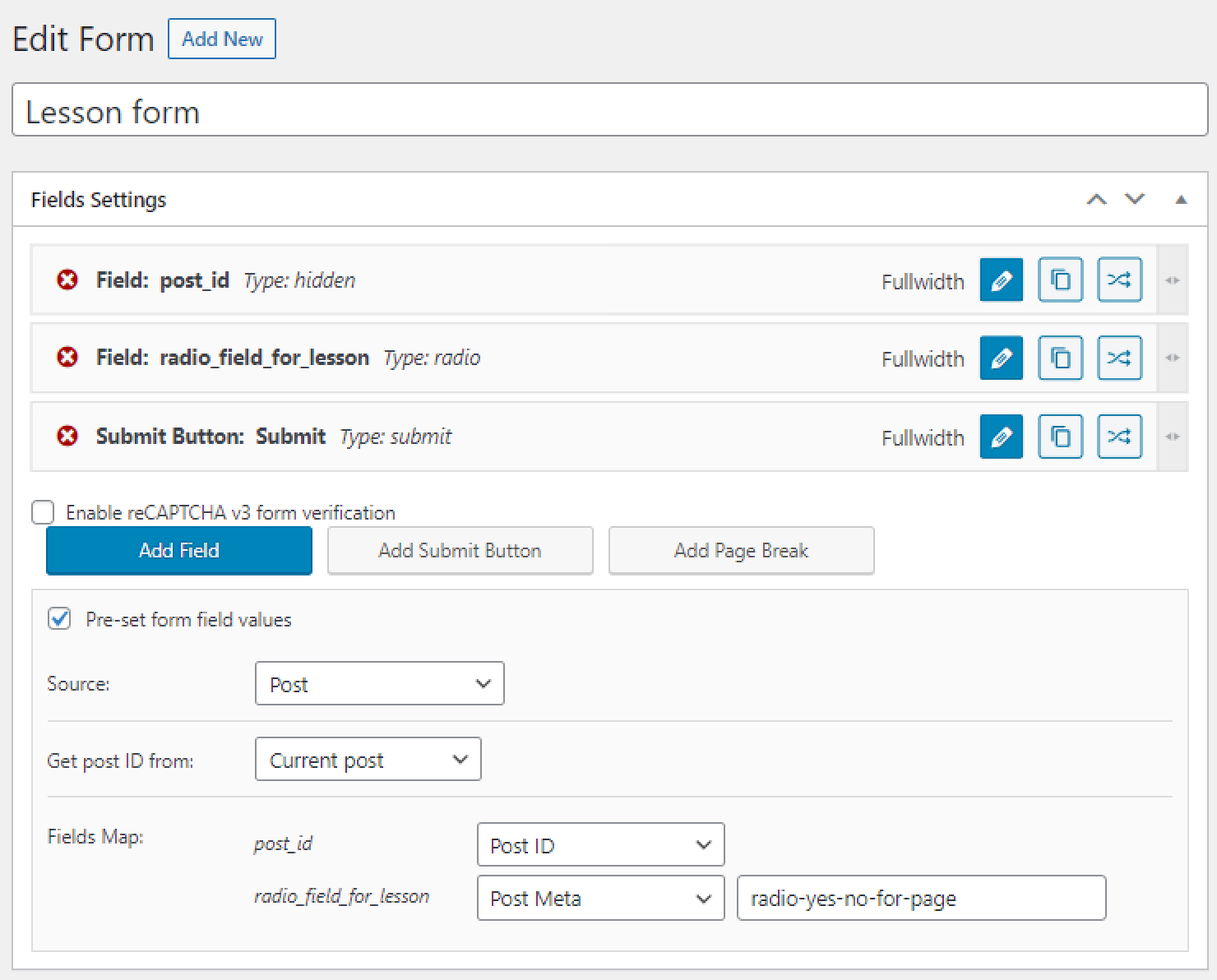1217x980 pixels.
Task: Click the Fullwidth label on radio_field_for_lesson row
Action: click(x=923, y=359)
